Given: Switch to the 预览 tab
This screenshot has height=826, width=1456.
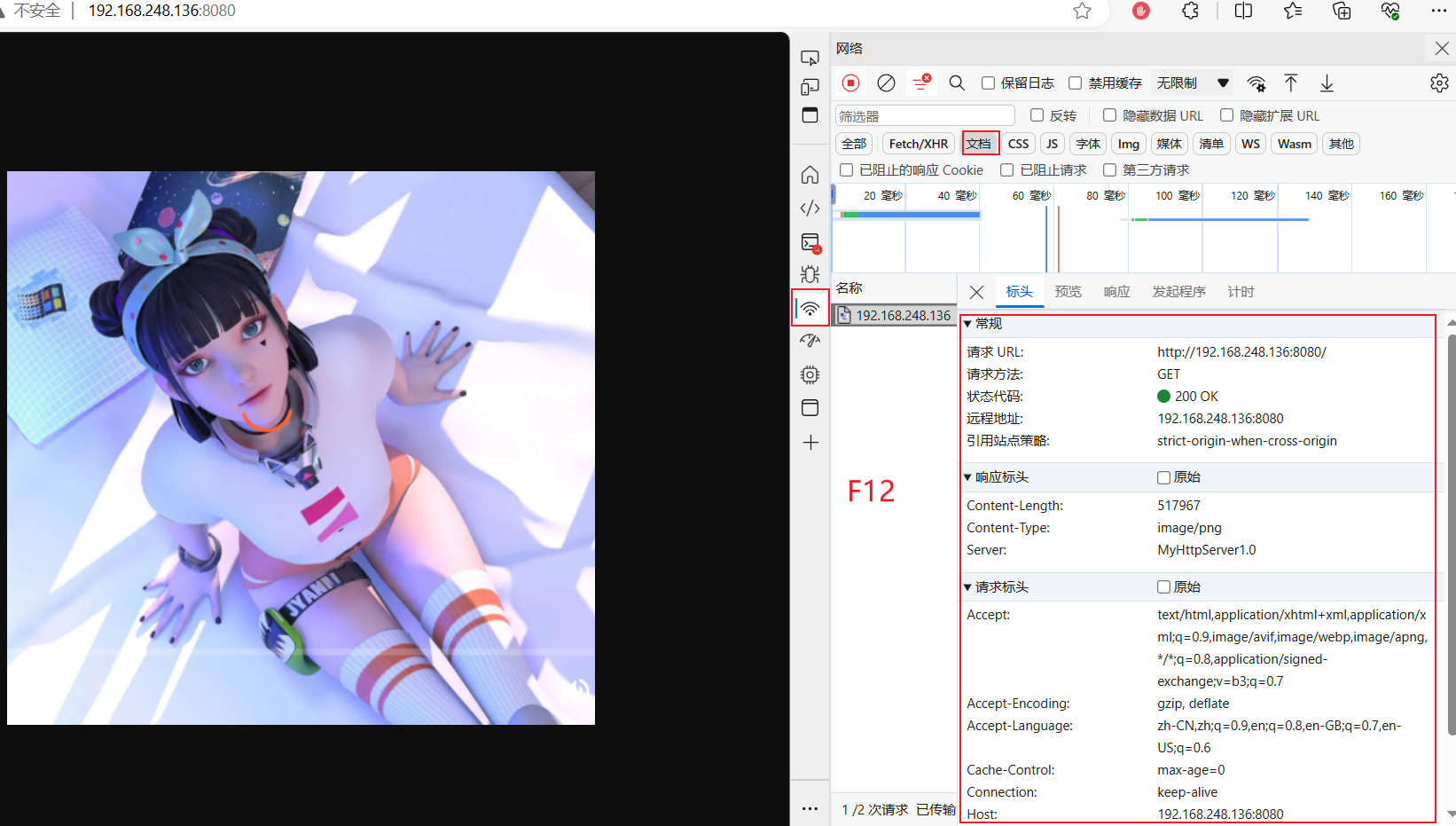Looking at the screenshot, I should (1069, 292).
